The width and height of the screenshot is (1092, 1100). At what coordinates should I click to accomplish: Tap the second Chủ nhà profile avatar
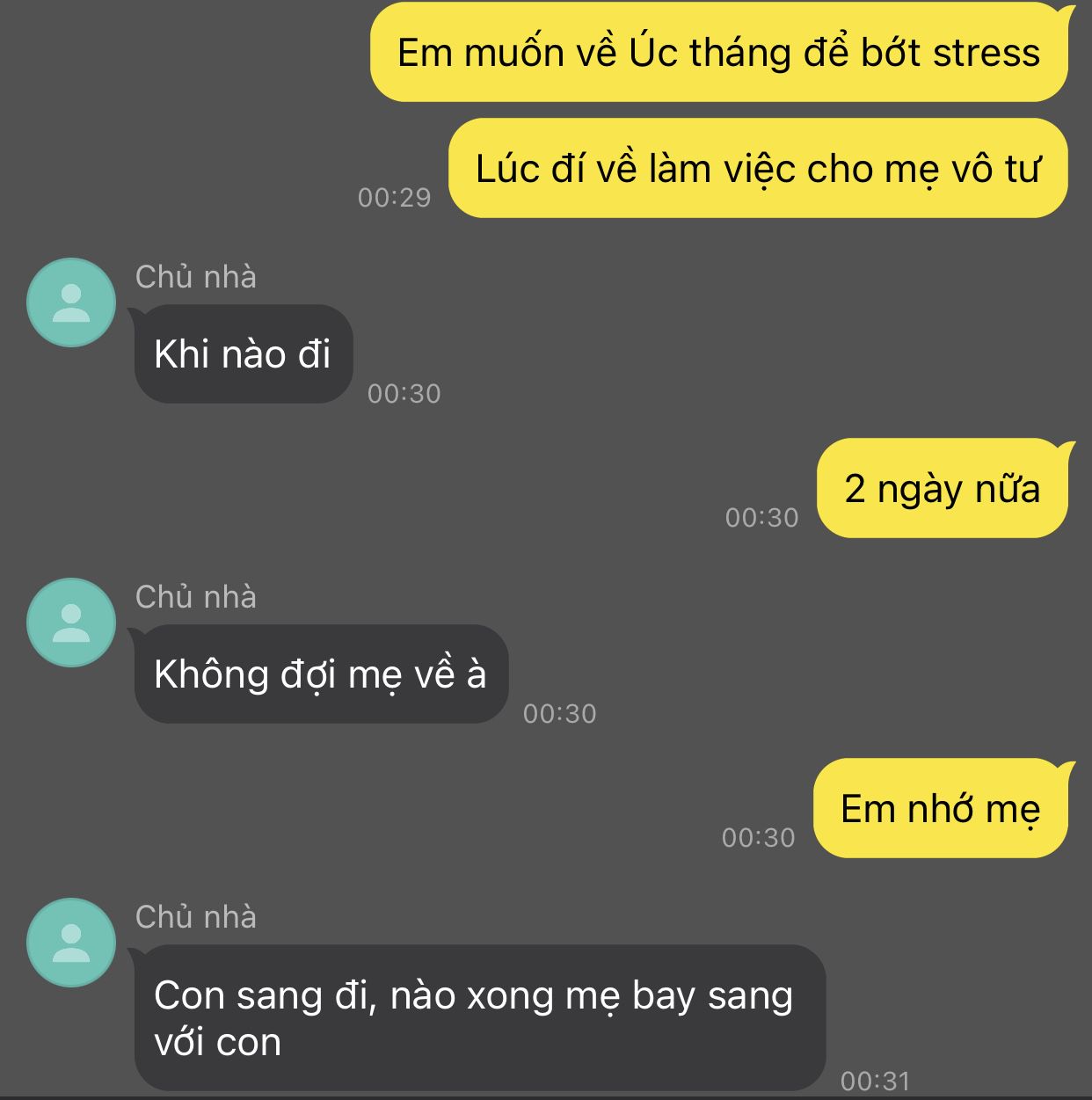[x=71, y=623]
